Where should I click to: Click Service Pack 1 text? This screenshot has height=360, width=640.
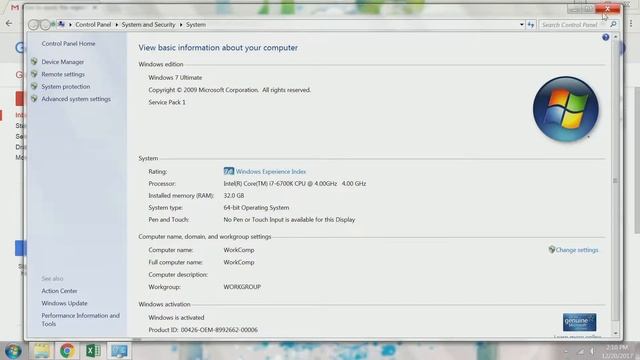point(167,102)
